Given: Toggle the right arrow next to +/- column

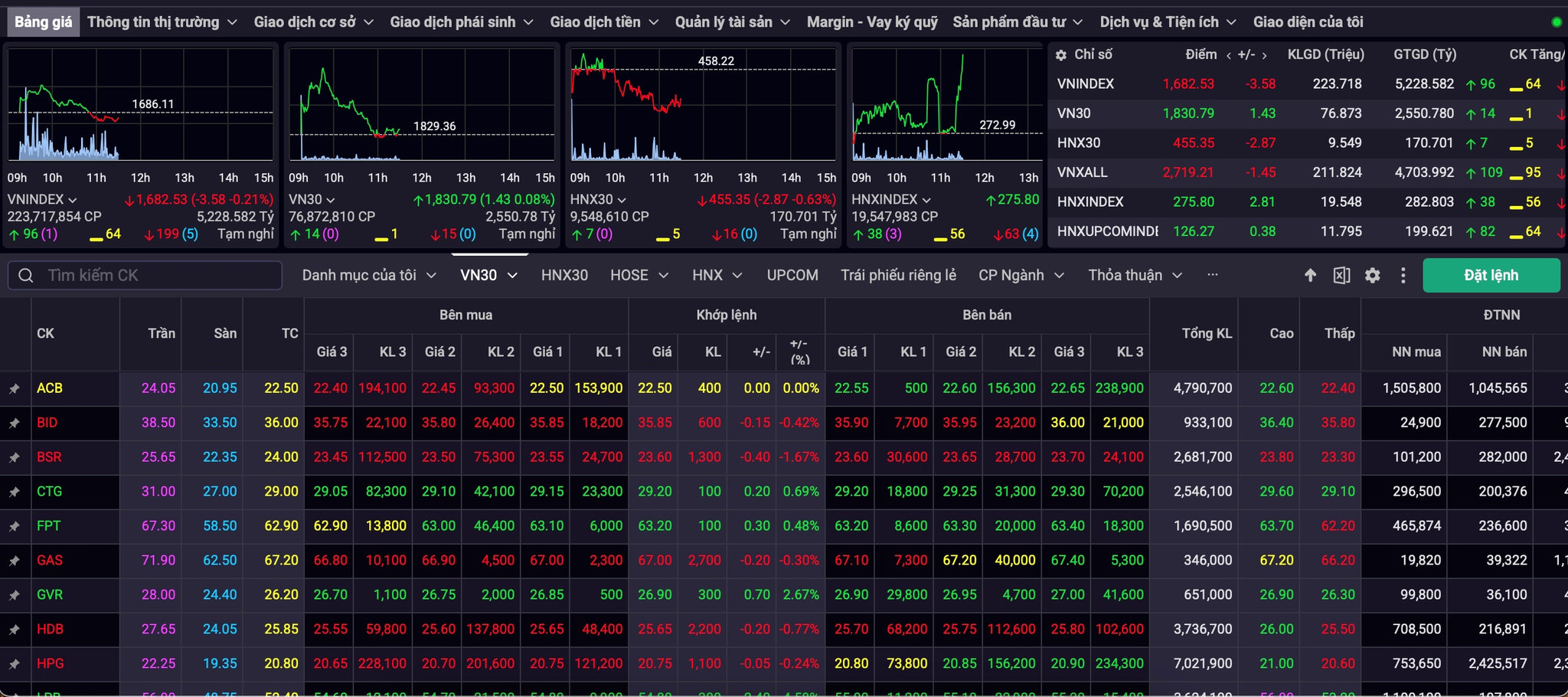Looking at the screenshot, I should tap(1264, 55).
